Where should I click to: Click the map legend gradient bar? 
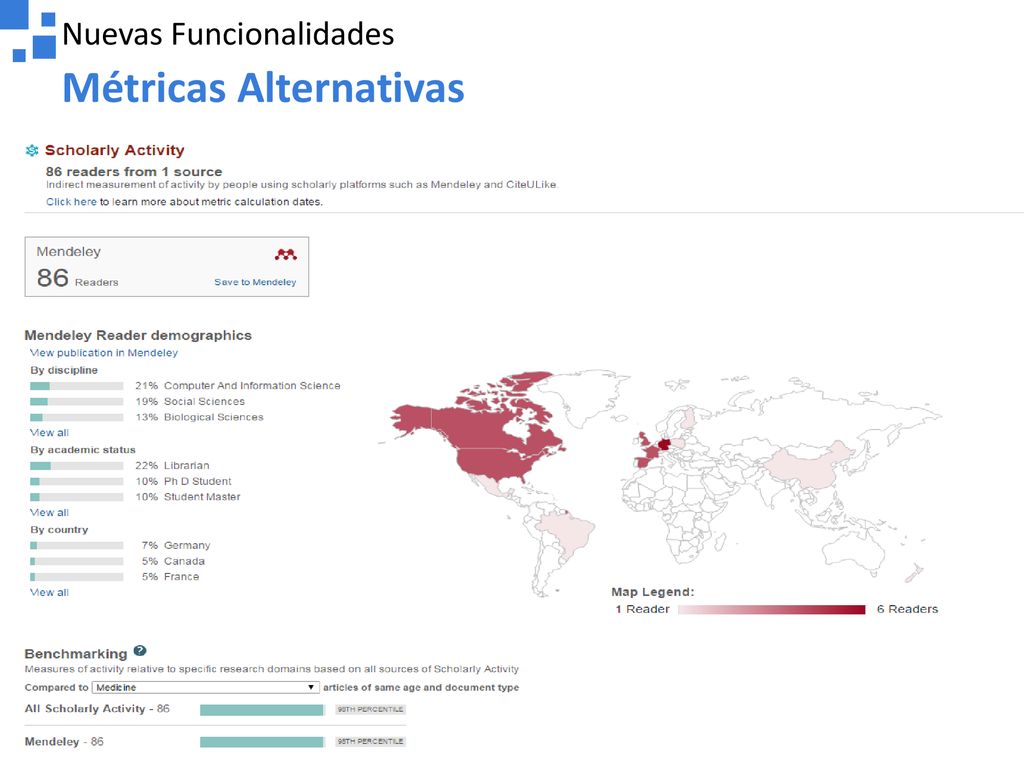(x=772, y=609)
